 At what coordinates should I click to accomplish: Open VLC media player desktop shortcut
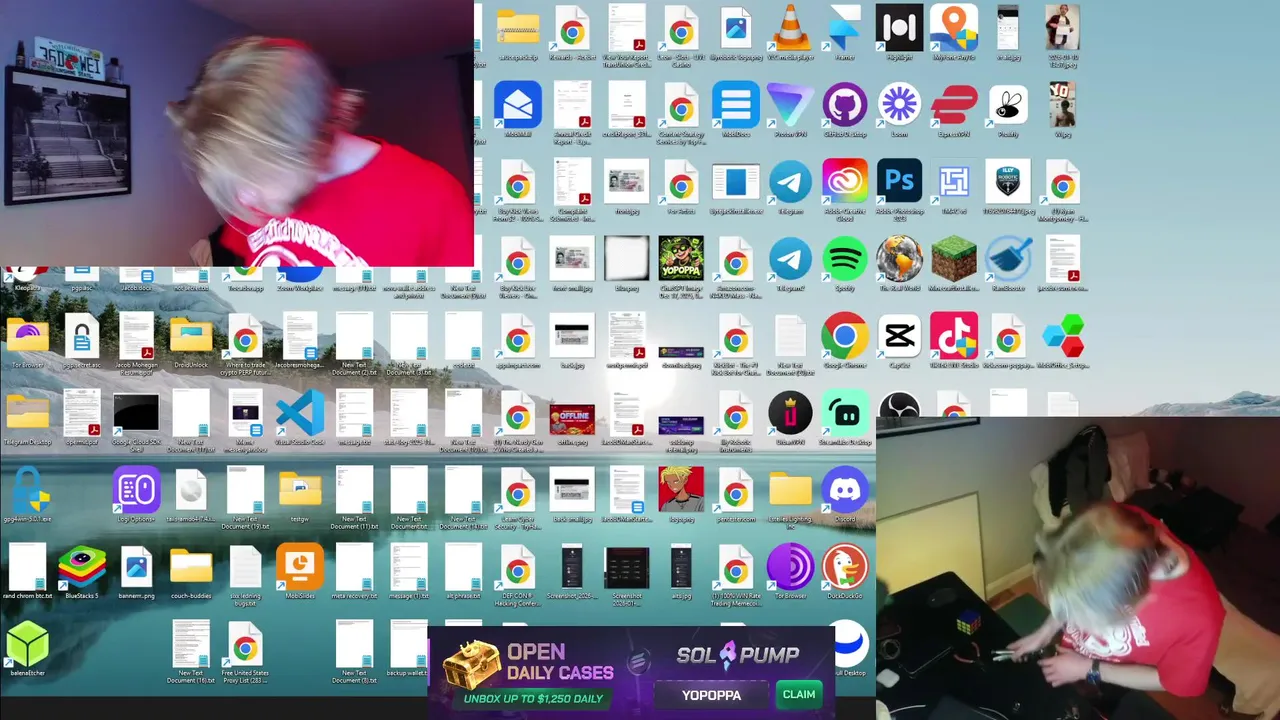tap(790, 28)
